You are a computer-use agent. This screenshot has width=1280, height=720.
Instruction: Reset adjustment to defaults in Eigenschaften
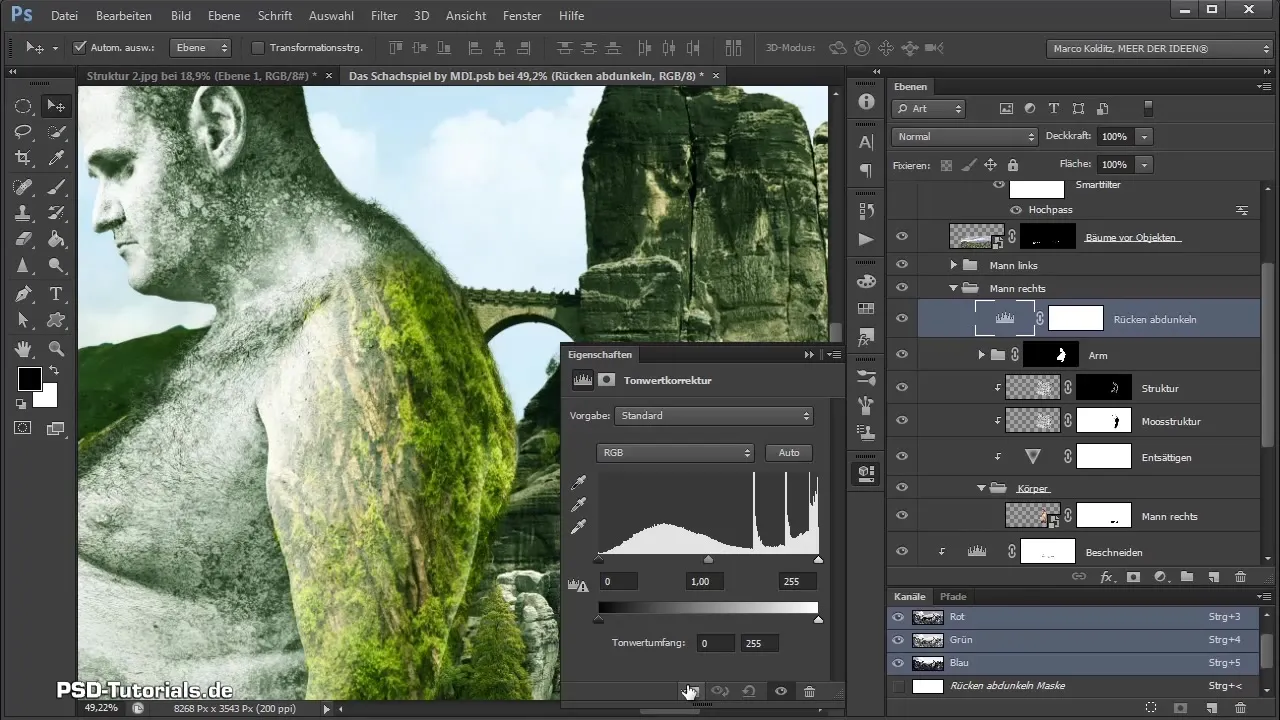click(x=749, y=691)
